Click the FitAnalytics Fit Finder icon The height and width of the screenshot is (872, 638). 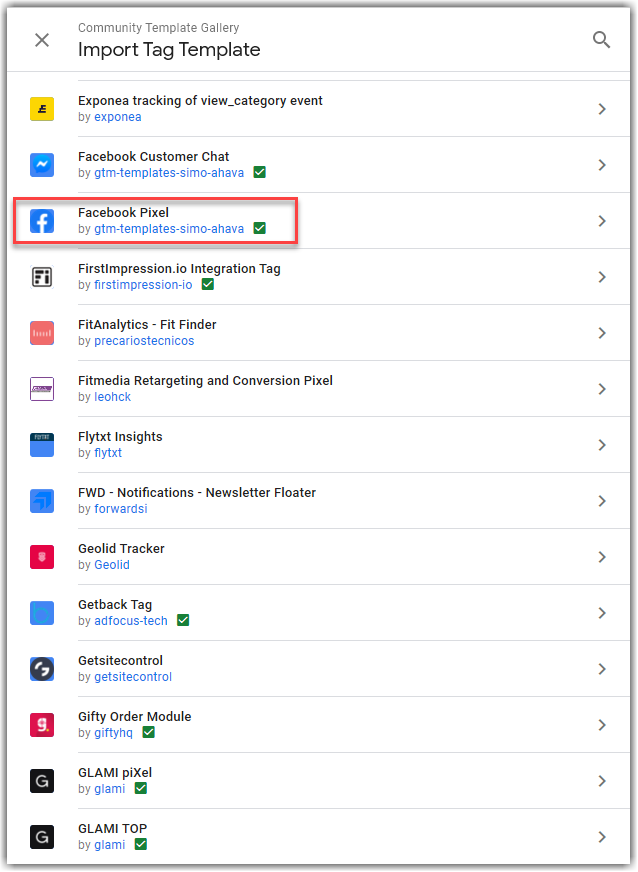pyautogui.click(x=42, y=333)
